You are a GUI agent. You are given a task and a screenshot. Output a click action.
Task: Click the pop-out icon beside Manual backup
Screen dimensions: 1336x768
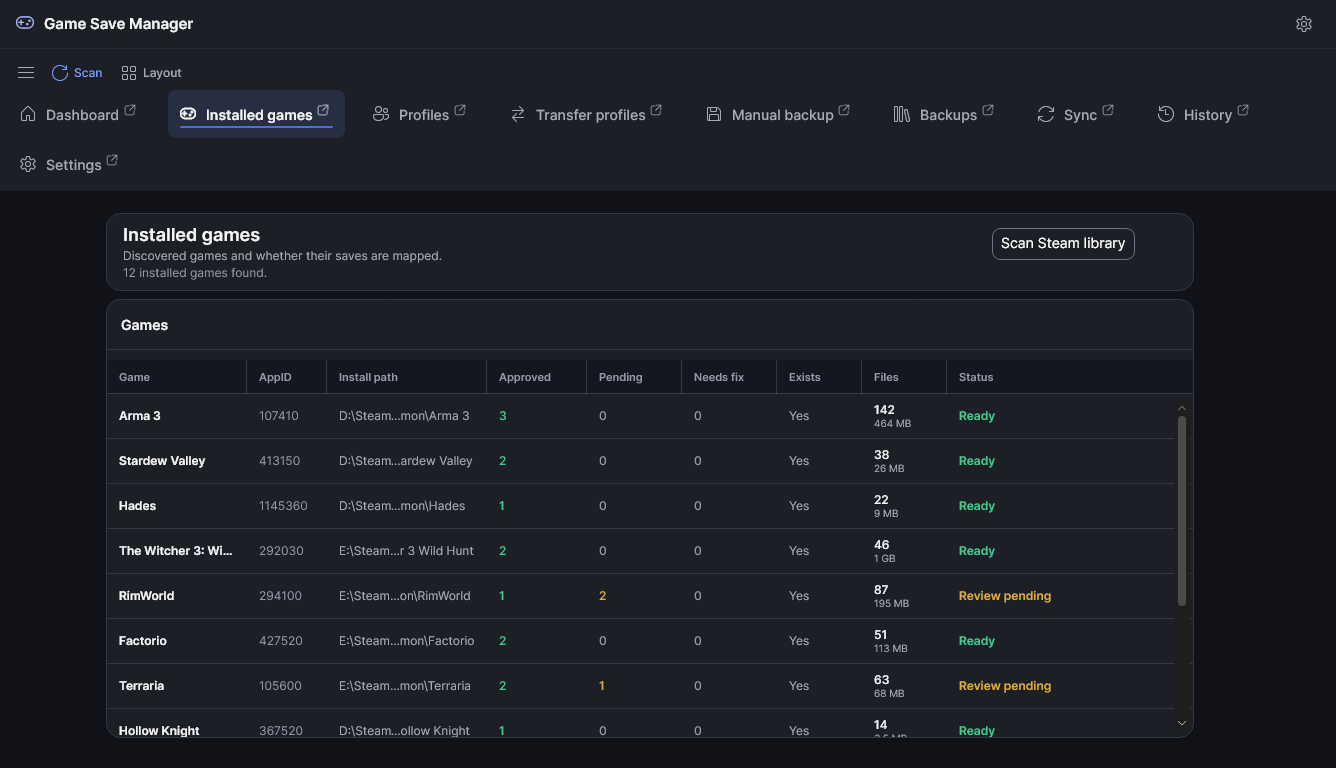pos(844,110)
